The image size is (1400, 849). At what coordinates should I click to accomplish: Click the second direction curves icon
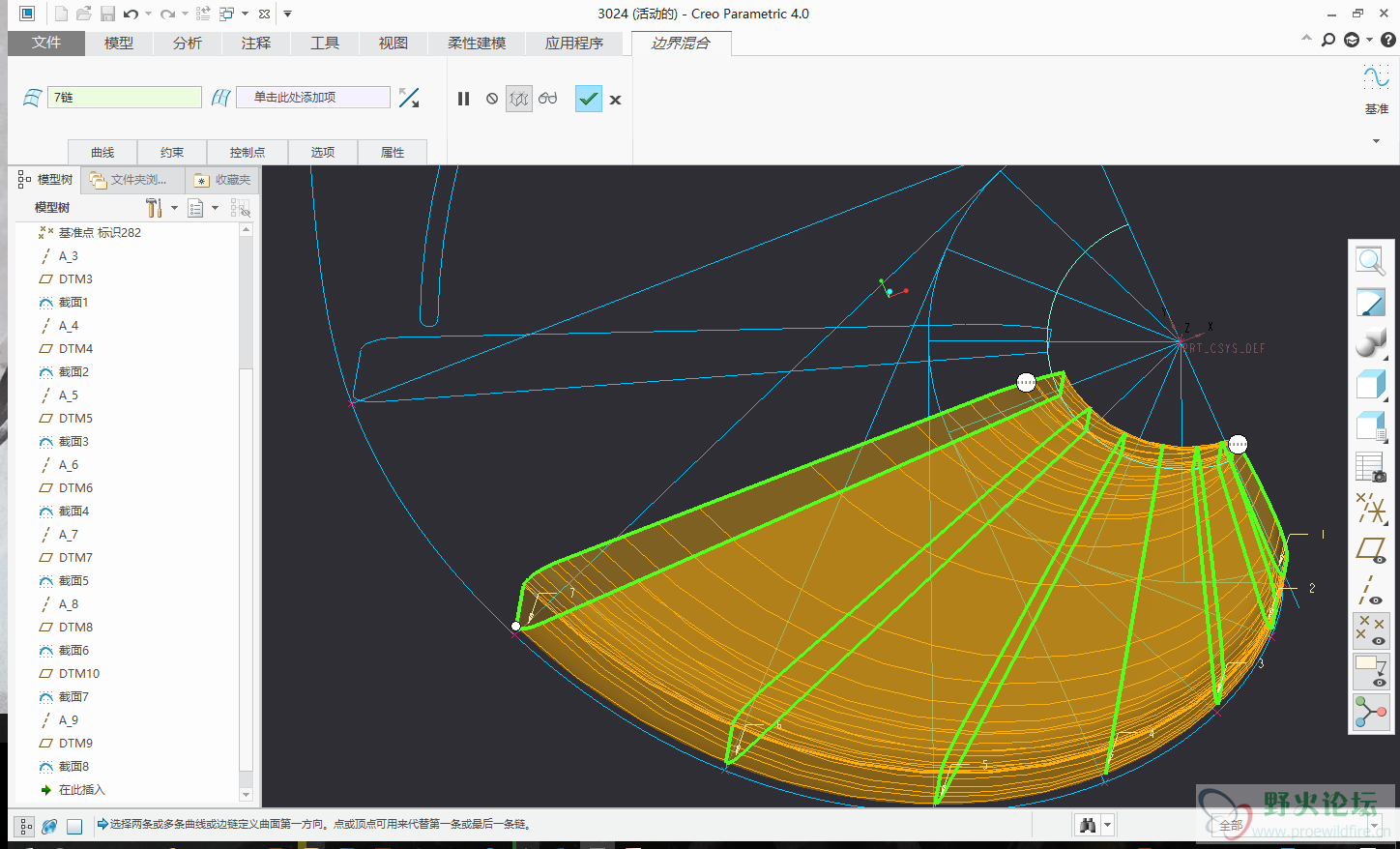(220, 98)
